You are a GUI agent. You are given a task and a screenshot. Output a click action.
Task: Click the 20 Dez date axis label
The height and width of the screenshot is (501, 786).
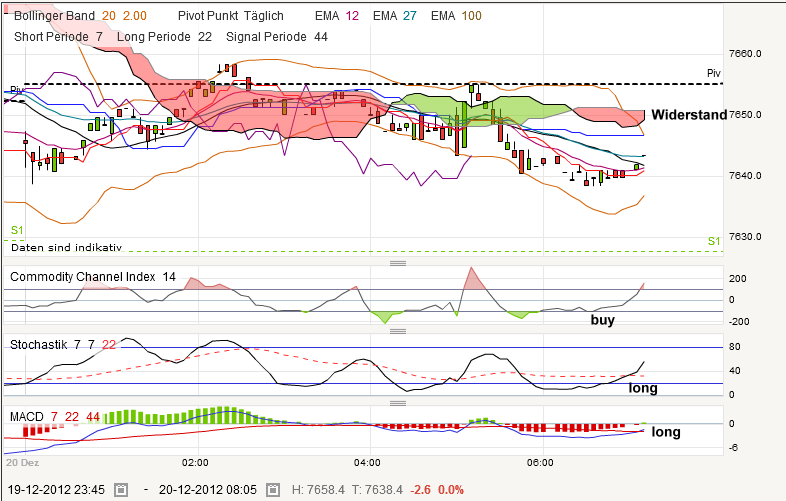pyautogui.click(x=23, y=462)
